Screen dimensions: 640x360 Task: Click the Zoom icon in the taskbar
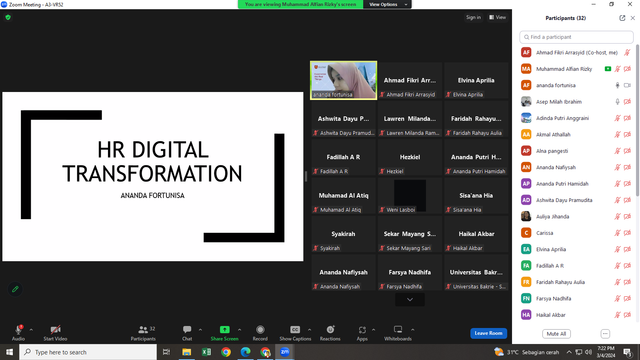click(285, 352)
